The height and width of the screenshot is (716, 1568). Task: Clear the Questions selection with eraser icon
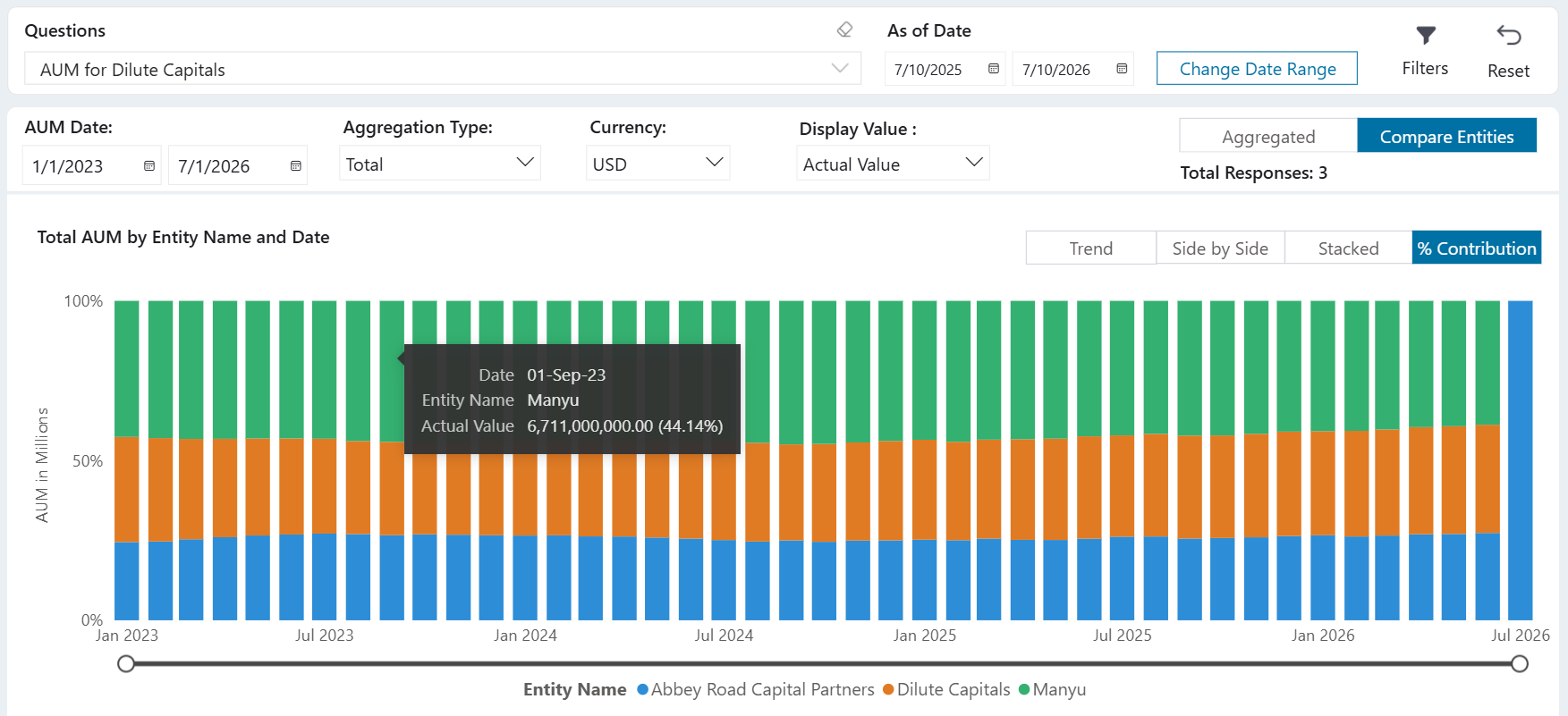844,30
